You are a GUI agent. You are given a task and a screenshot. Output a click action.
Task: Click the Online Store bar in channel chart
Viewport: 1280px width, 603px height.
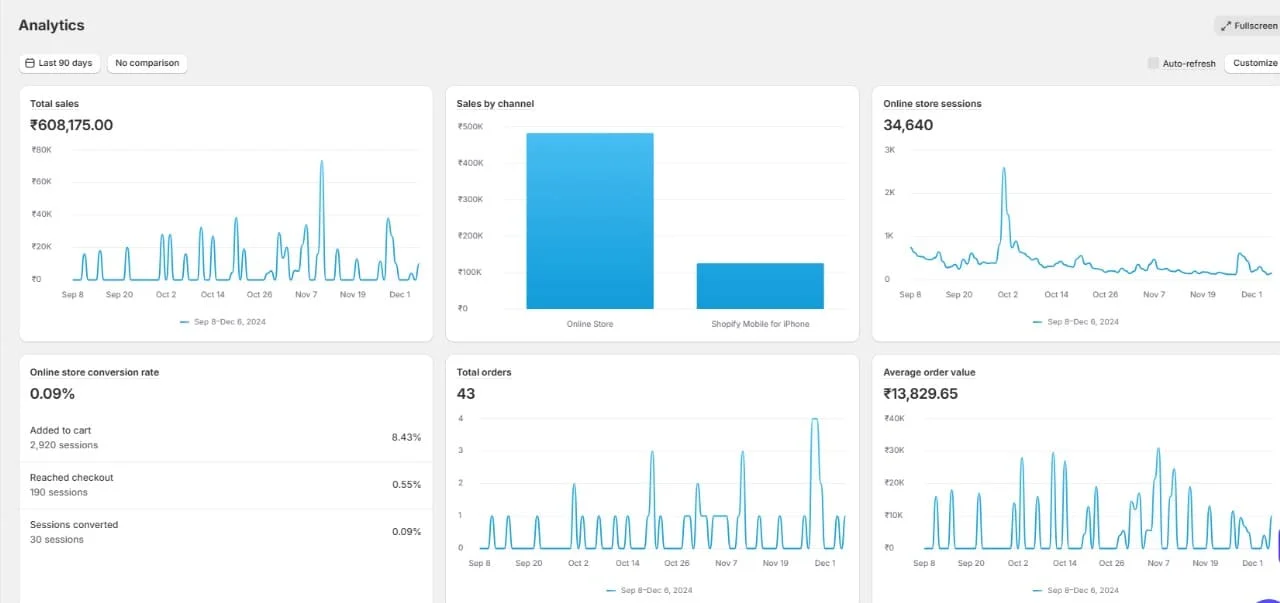click(590, 222)
